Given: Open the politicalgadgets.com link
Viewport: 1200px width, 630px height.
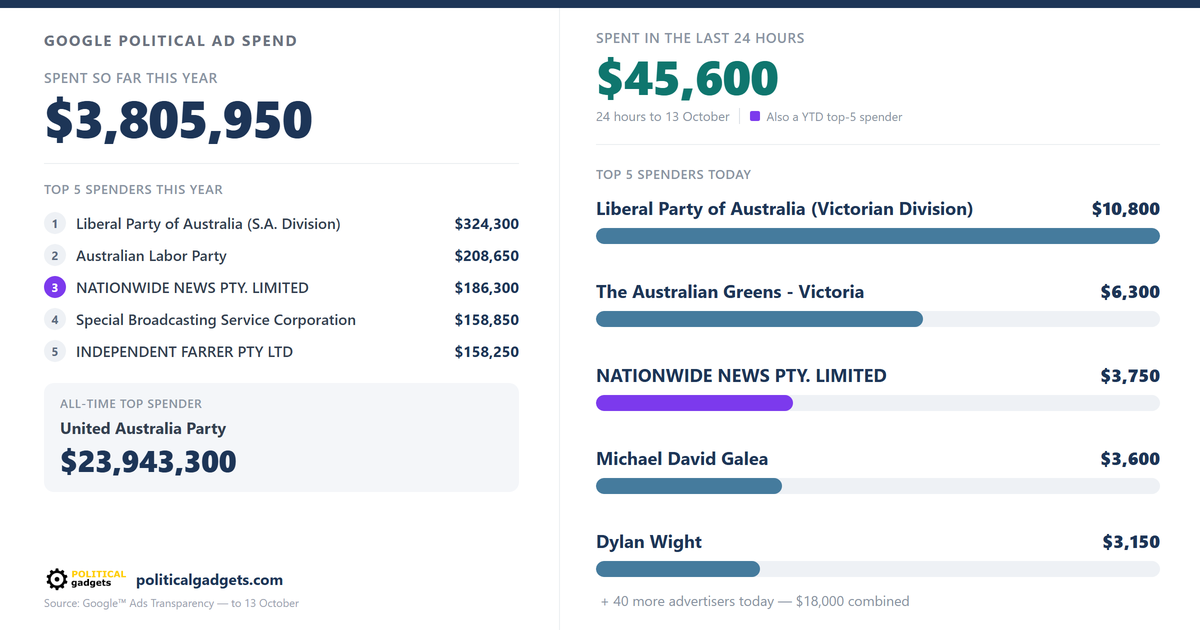Looking at the screenshot, I should (x=209, y=580).
